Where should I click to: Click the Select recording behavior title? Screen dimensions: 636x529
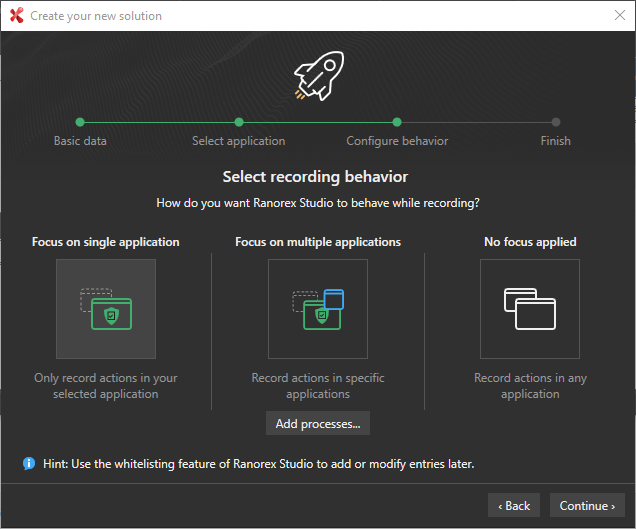315,177
